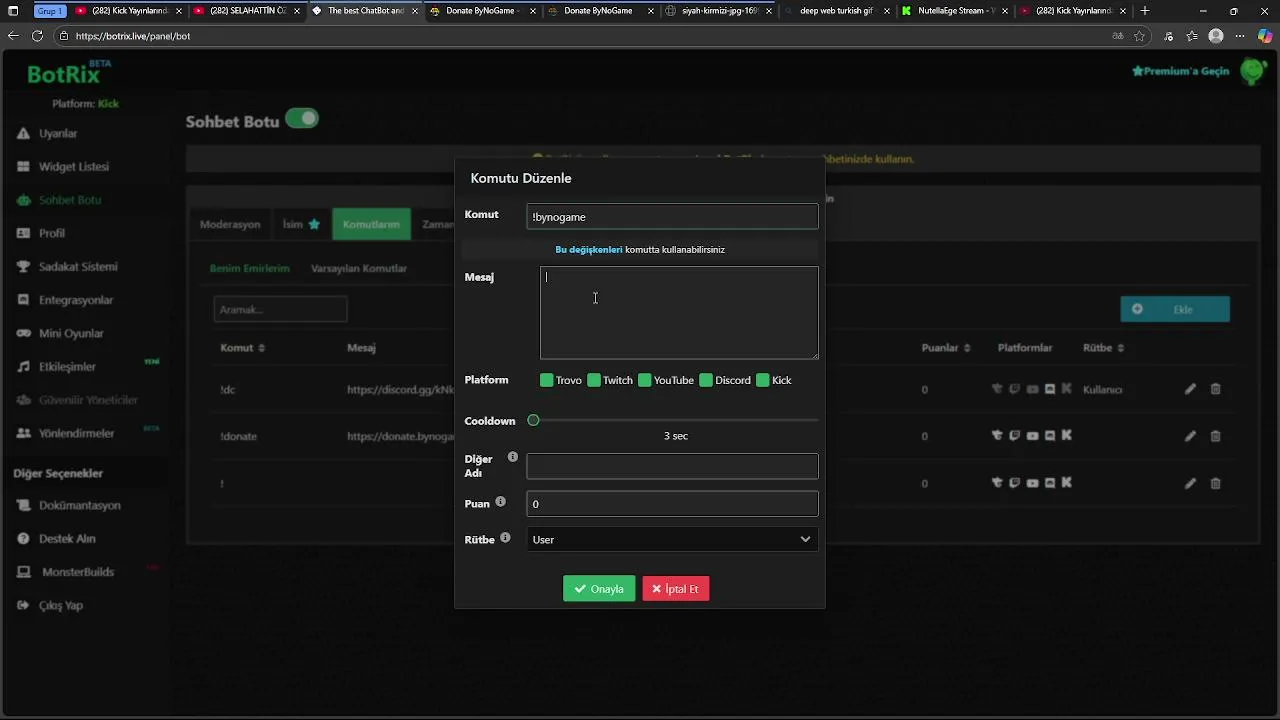The width and height of the screenshot is (1280, 720).
Task: Click the pencil edit icon for !dc
Action: click(x=1190, y=389)
